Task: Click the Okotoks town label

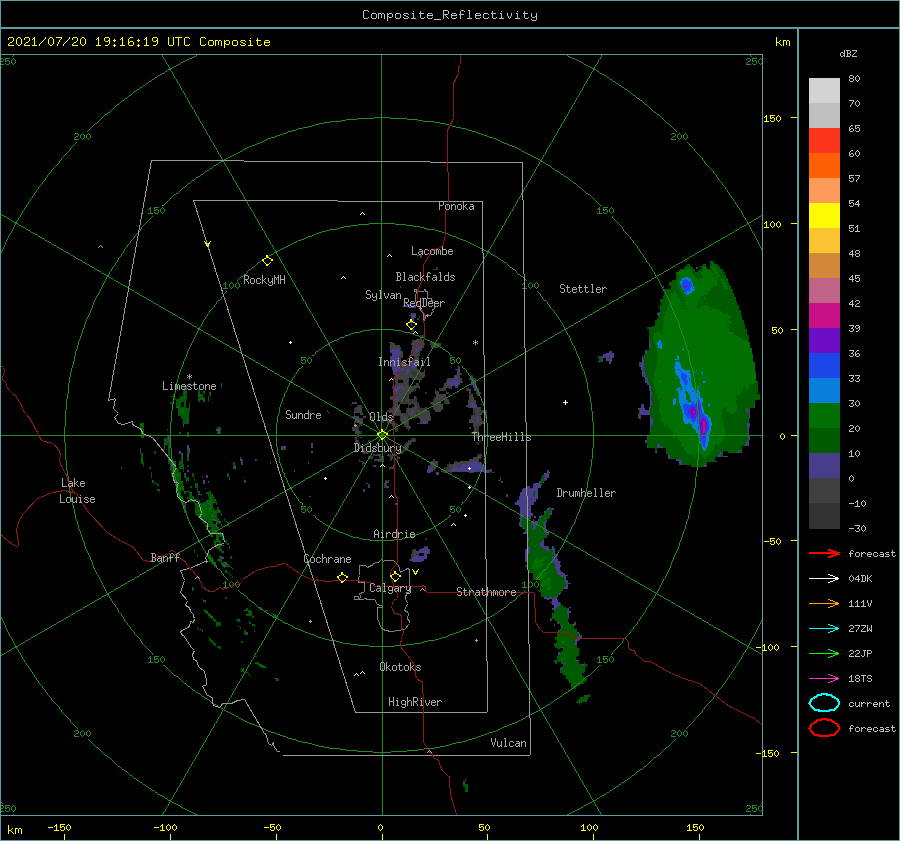Action: pos(400,667)
